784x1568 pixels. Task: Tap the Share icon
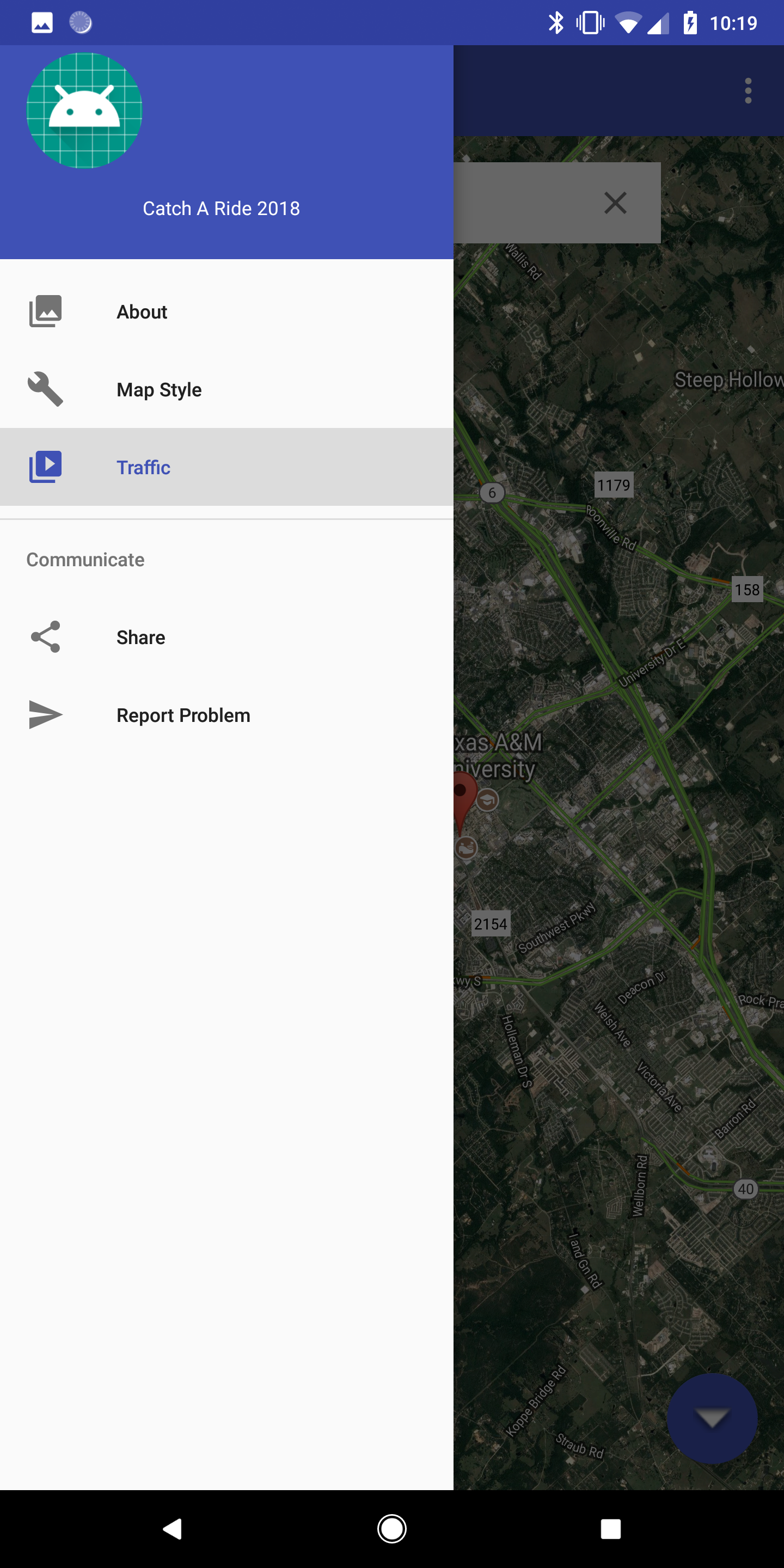[x=46, y=636]
